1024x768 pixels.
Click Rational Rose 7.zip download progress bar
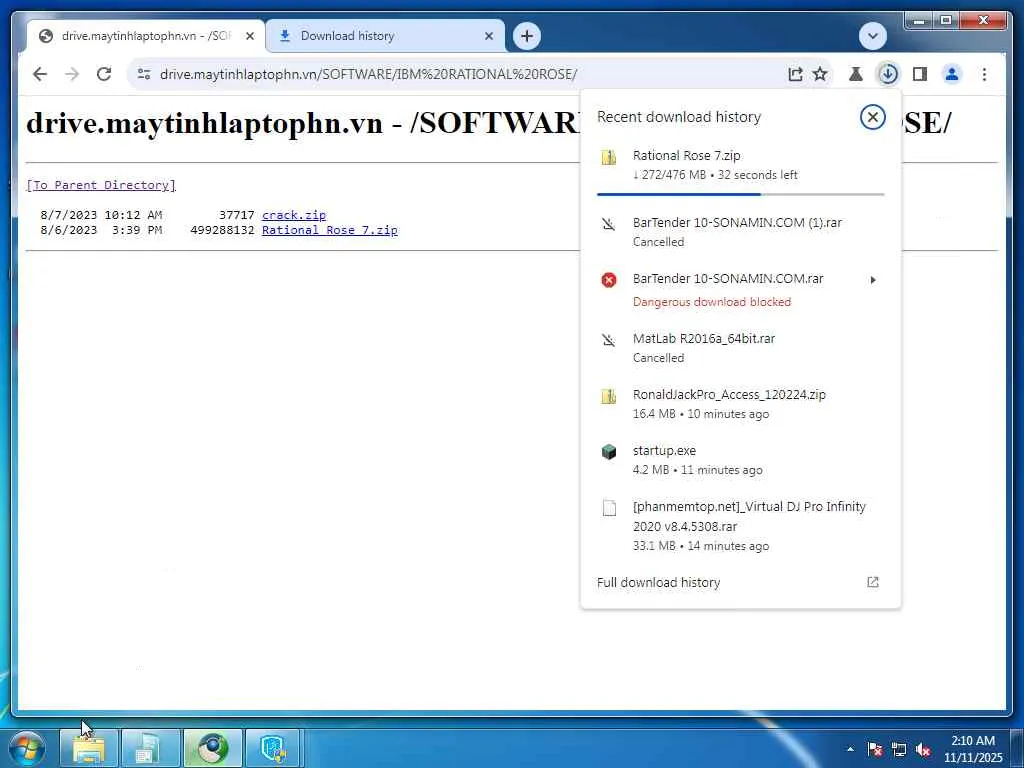click(741, 194)
